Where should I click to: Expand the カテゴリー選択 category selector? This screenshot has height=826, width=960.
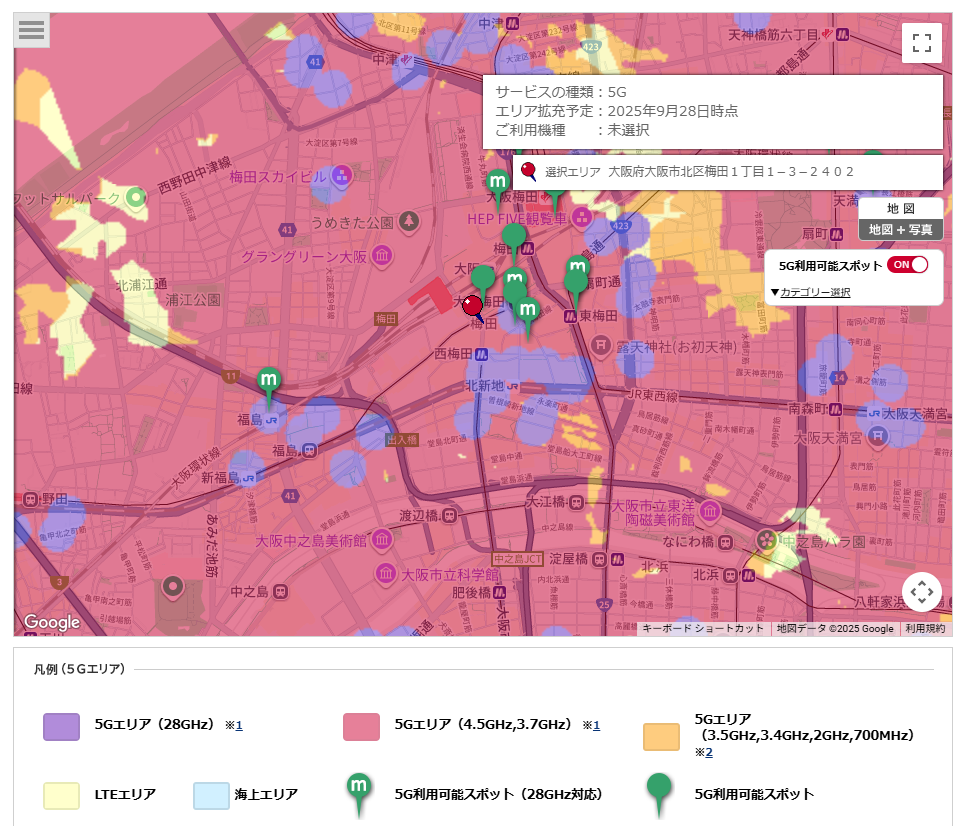point(810,292)
